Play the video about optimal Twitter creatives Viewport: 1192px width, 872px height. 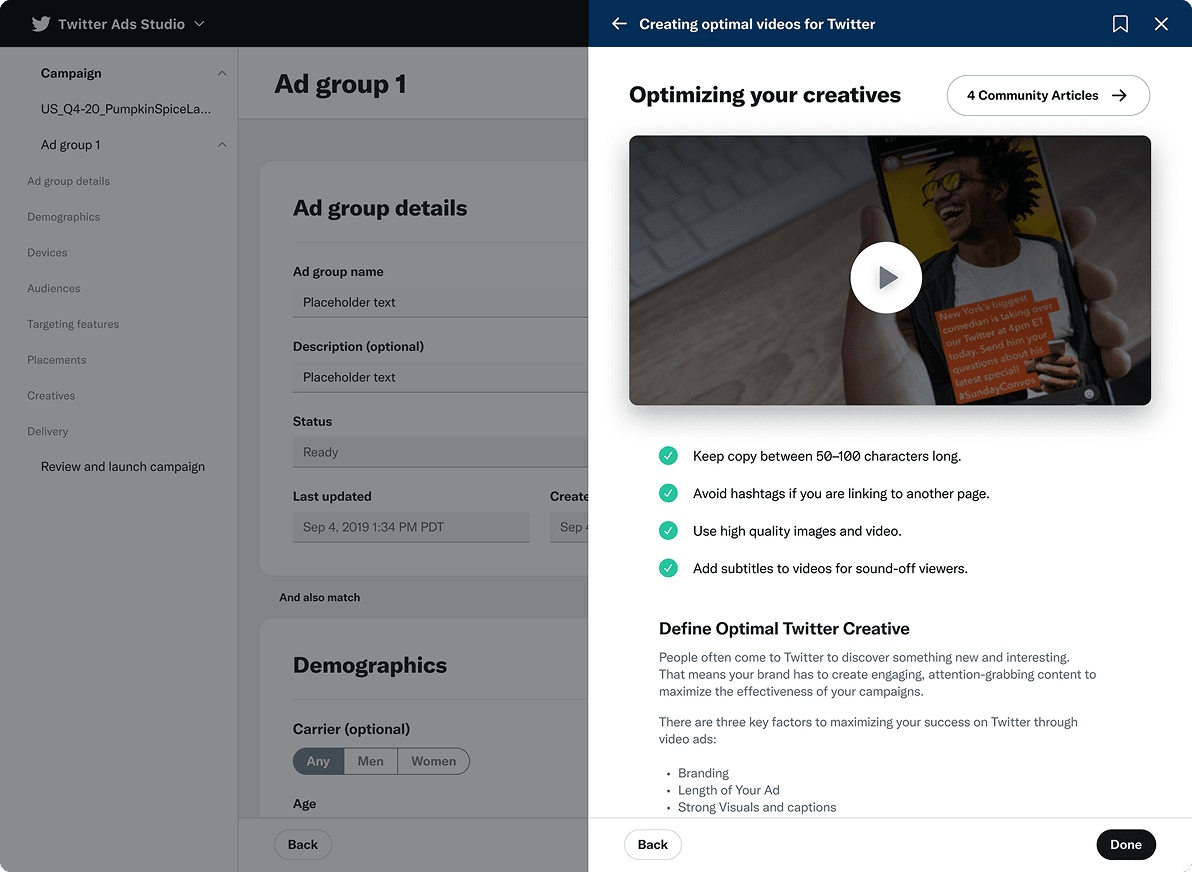point(886,277)
